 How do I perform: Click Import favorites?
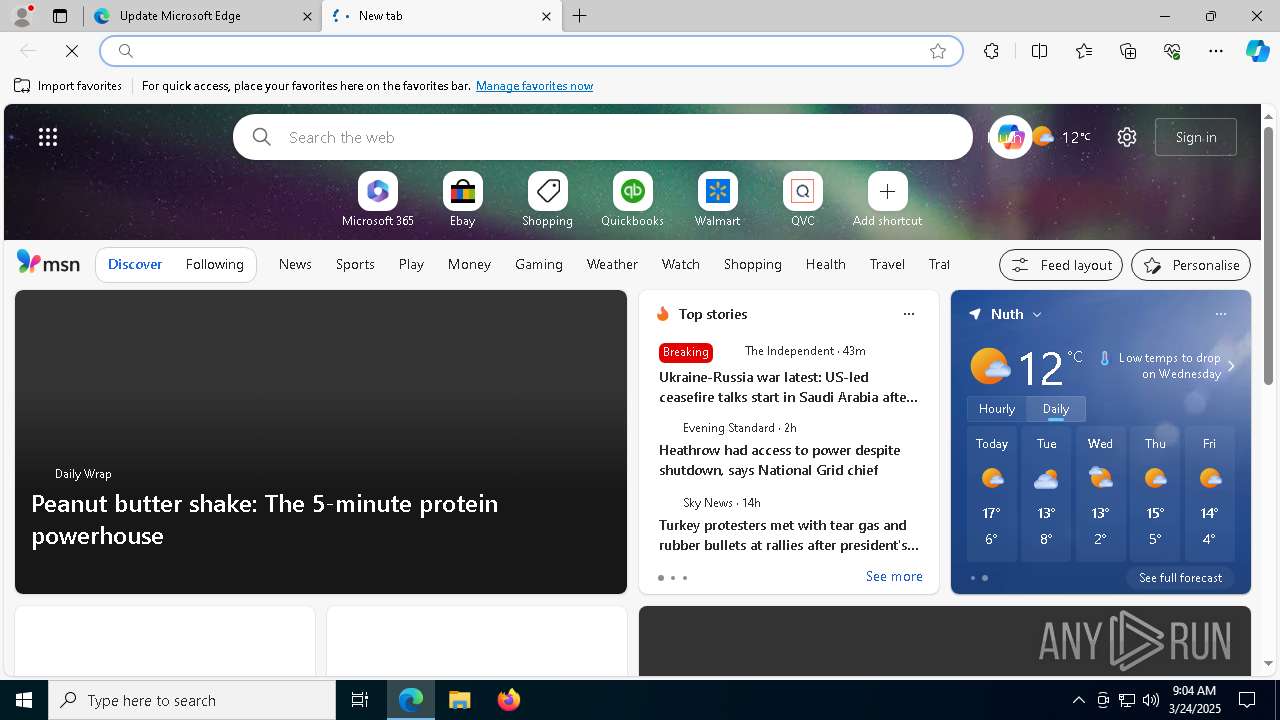(x=68, y=86)
